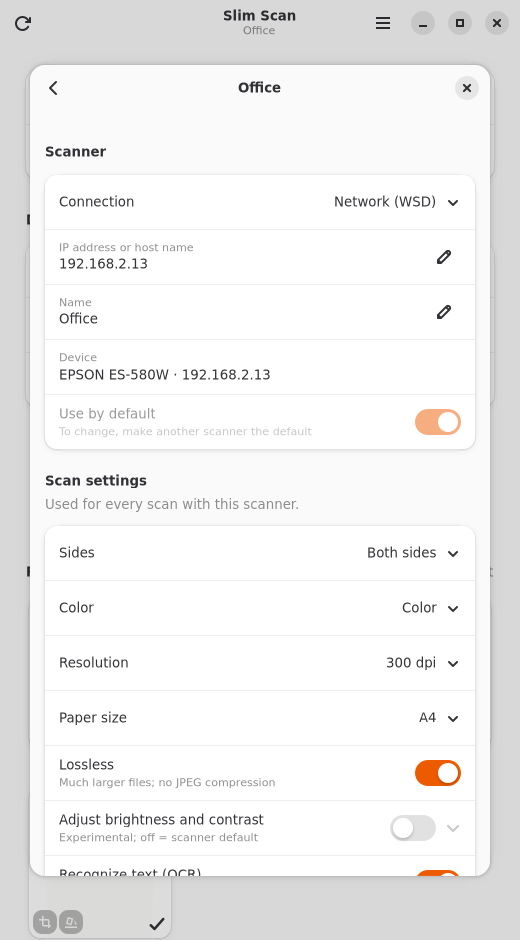Enable Adjust brightness and contrast switch
520x940 pixels.
(x=413, y=828)
